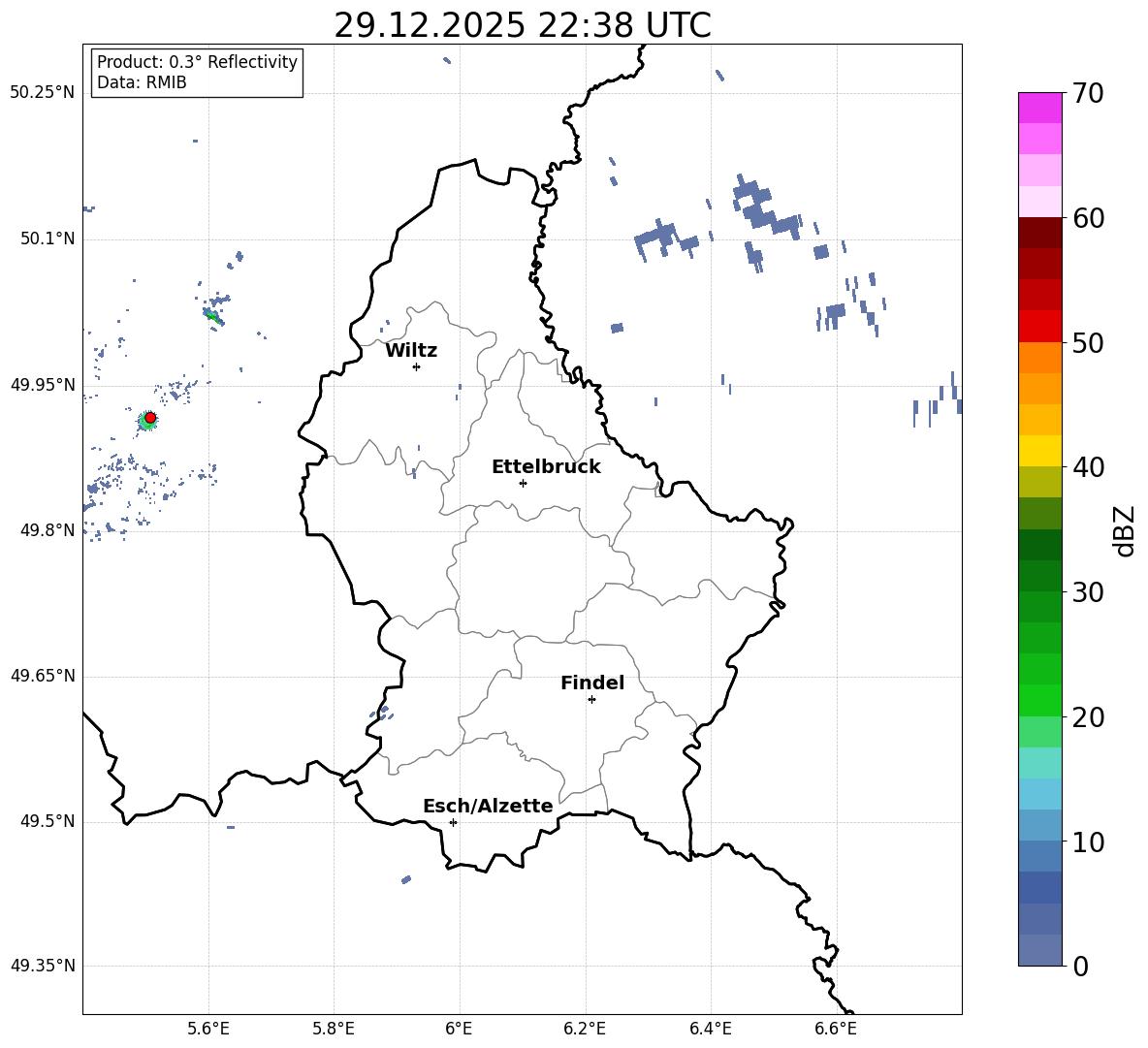
Task: Click the title '29.12.2025 22:38 UTC'
Action: (522, 25)
